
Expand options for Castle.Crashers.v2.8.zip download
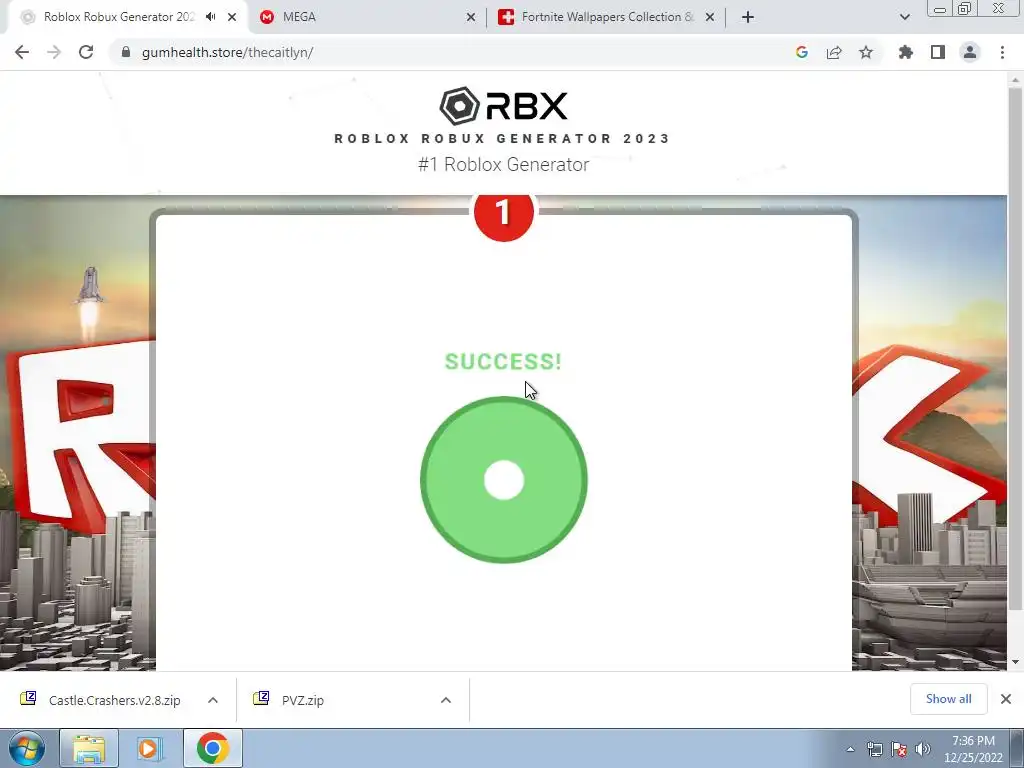(213, 700)
